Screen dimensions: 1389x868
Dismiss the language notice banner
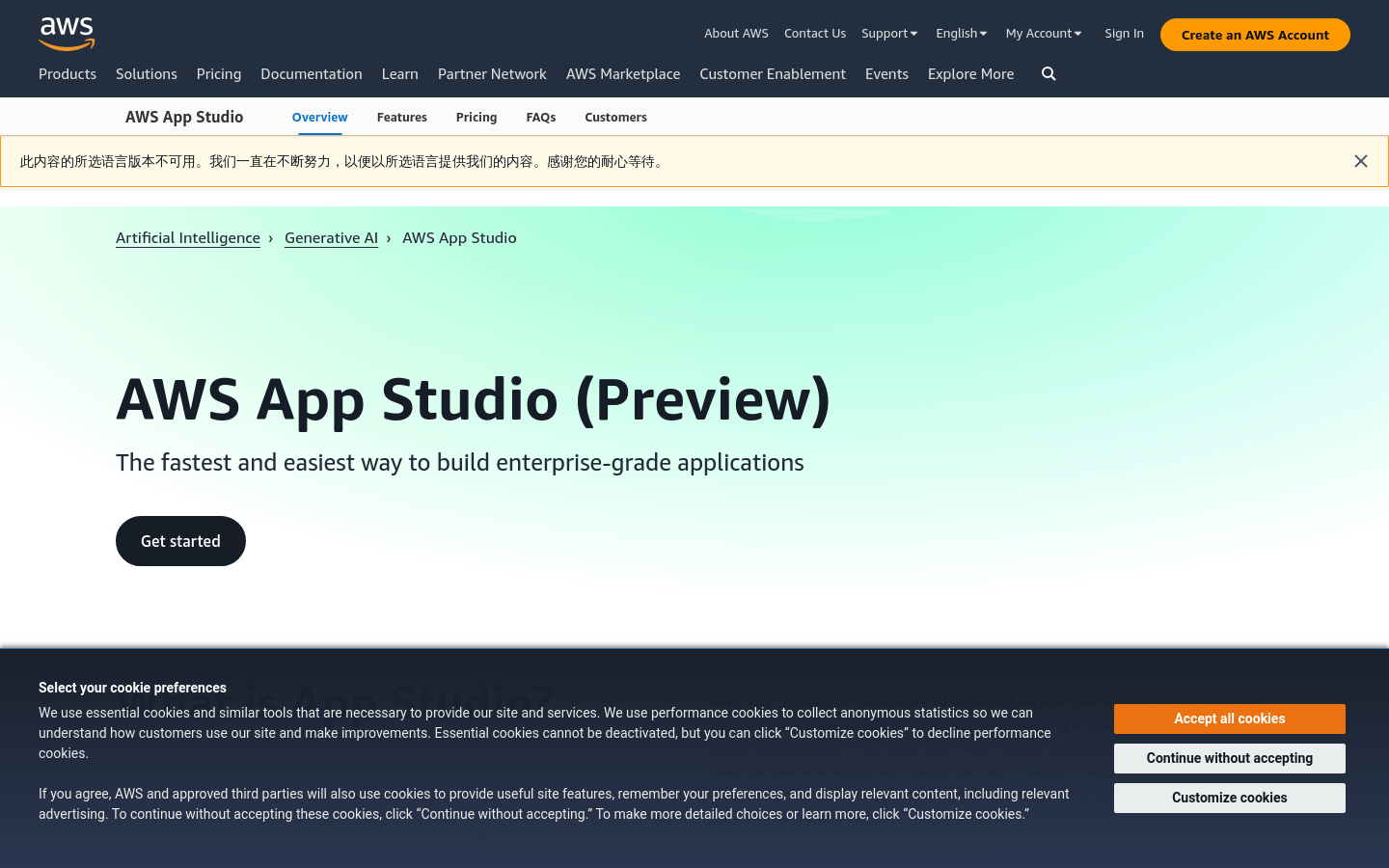[1361, 161]
